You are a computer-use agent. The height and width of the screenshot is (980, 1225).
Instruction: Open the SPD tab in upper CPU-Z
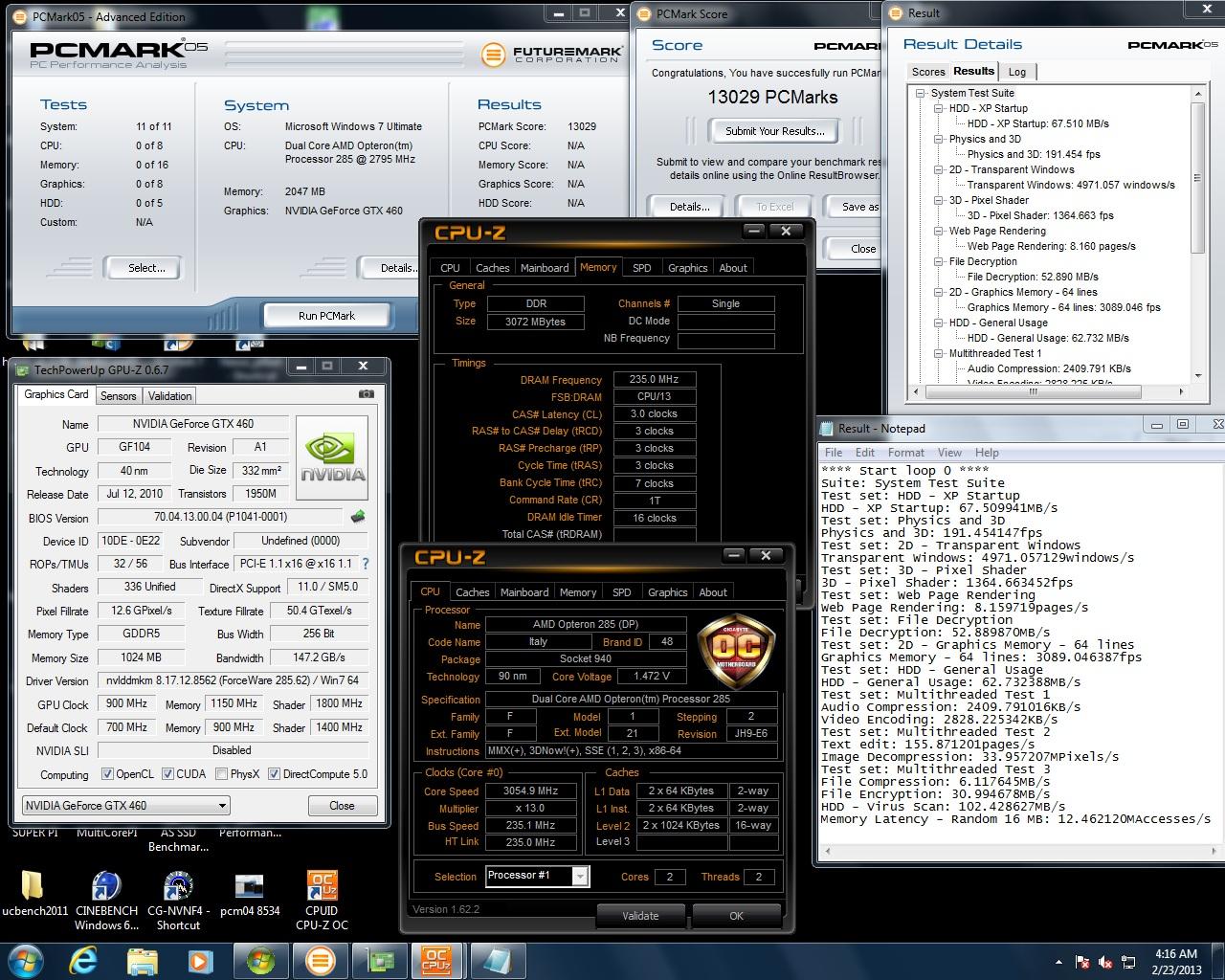[642, 268]
